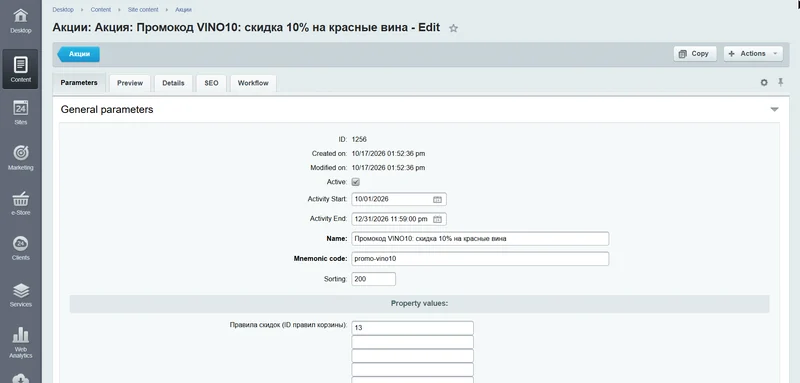Focus the Activity Start date field
This screenshot has width=800, height=383.
[399, 199]
